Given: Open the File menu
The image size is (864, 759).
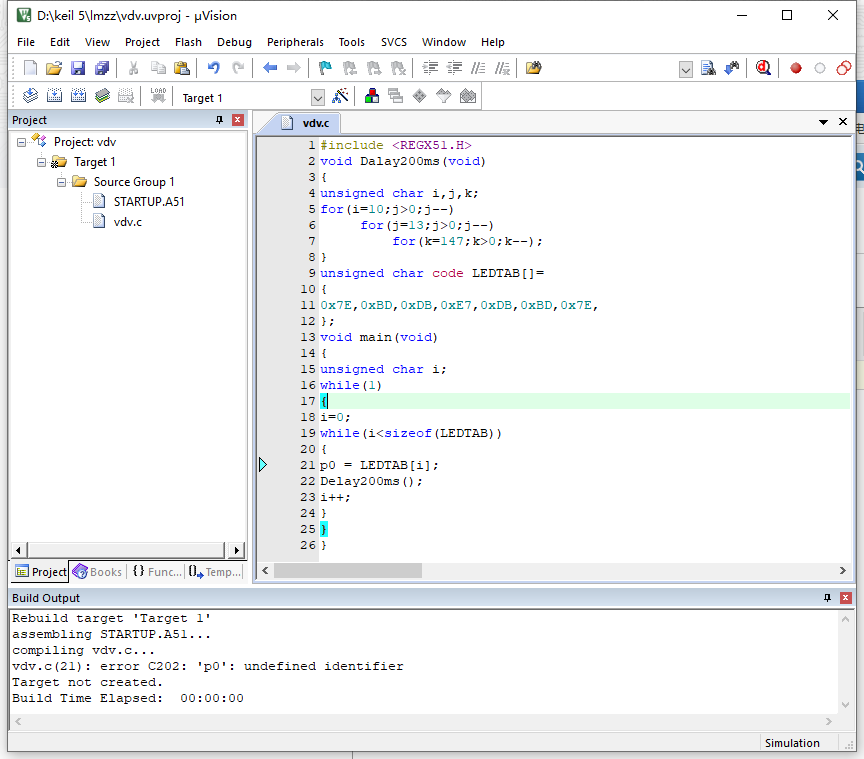Looking at the screenshot, I should (x=26, y=42).
